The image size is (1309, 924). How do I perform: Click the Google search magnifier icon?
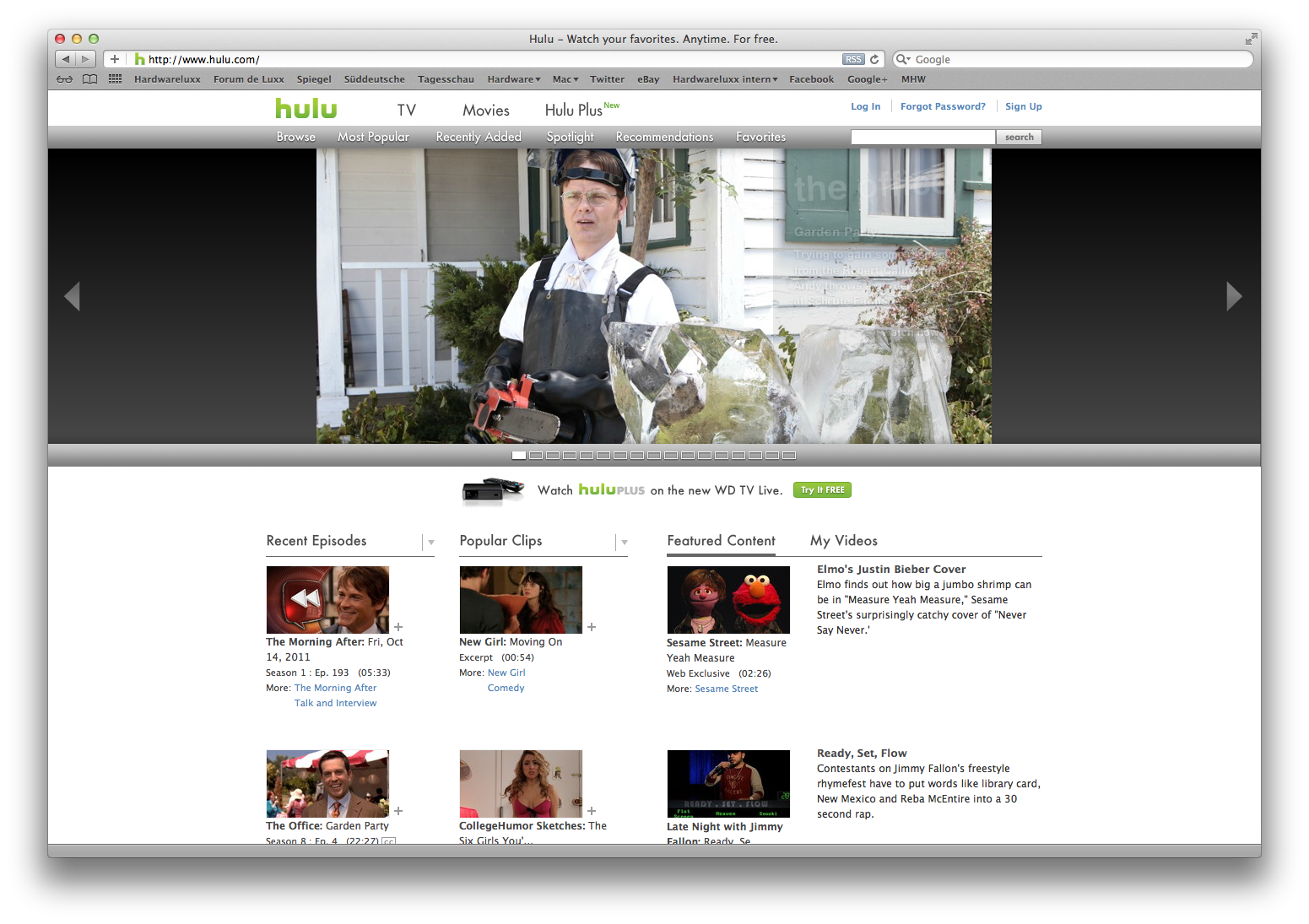[x=903, y=59]
